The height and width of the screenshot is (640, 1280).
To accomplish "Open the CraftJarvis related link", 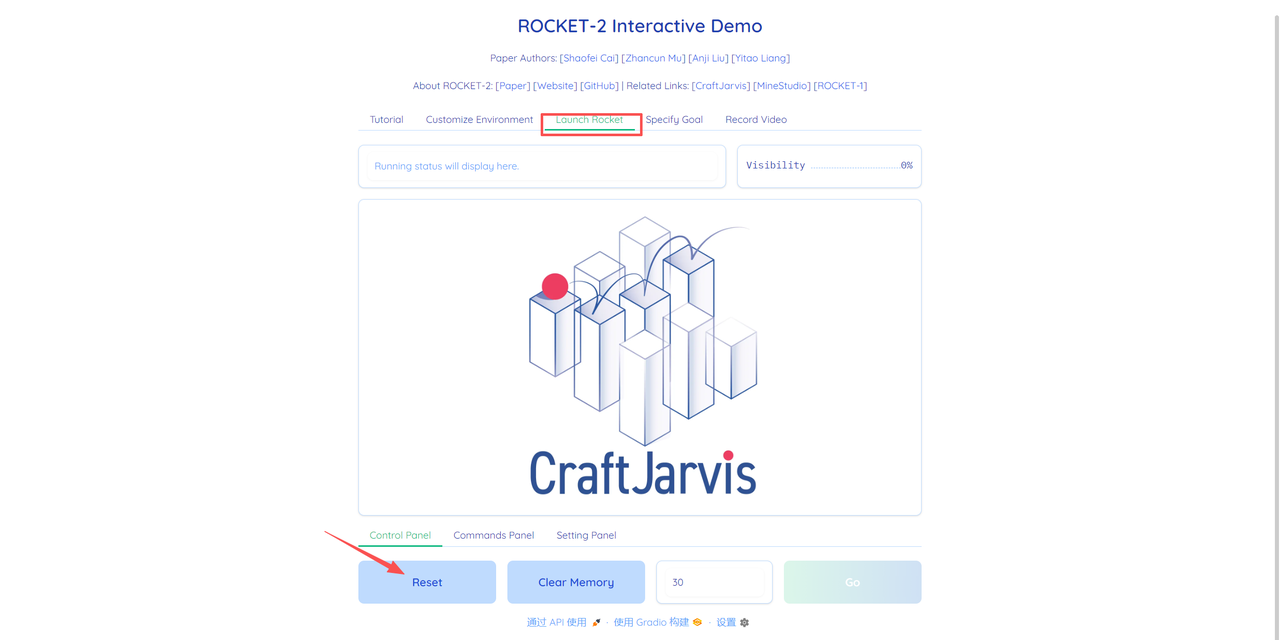I will coord(721,86).
